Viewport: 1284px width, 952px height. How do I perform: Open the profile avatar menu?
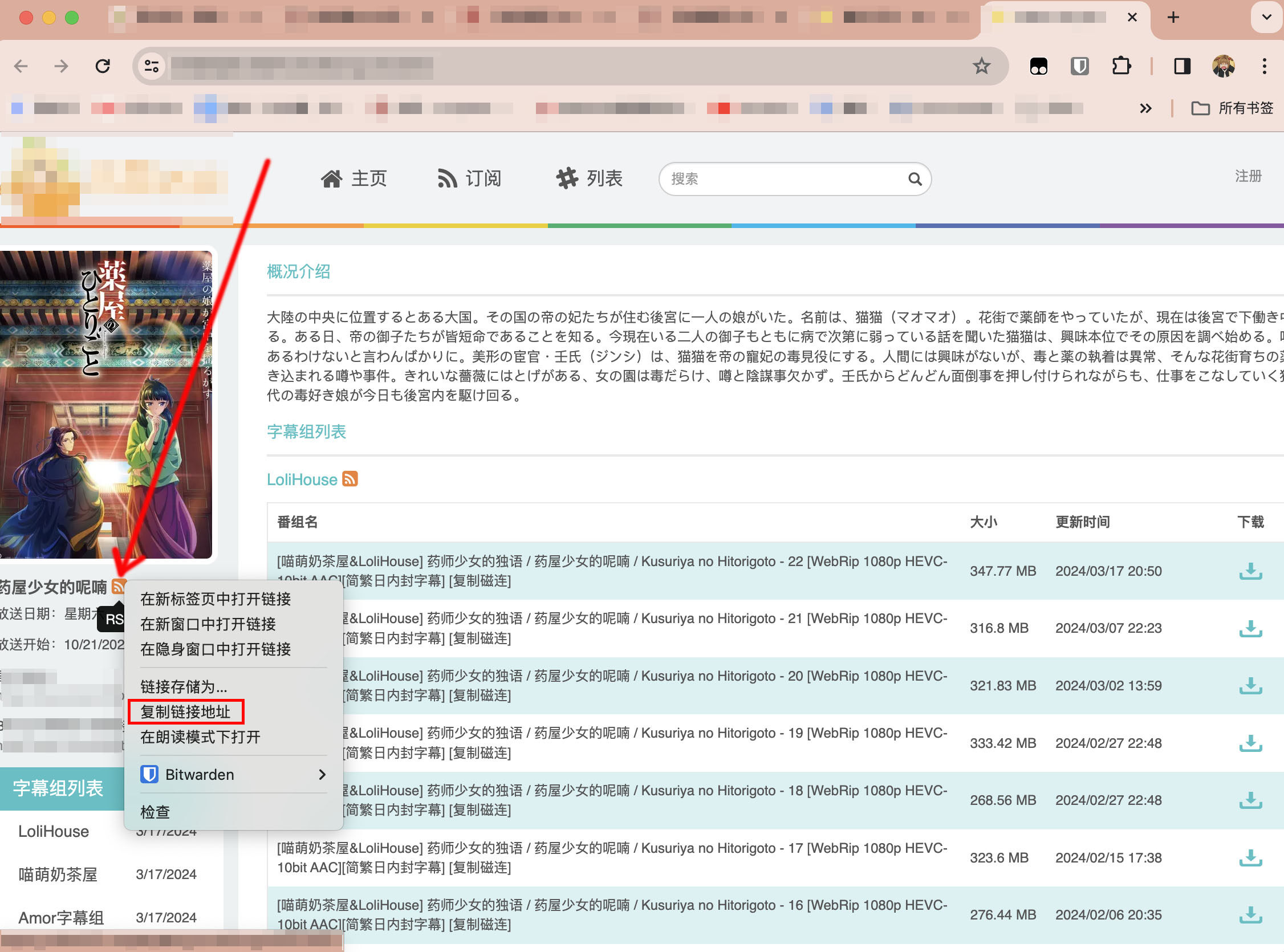tap(1223, 66)
